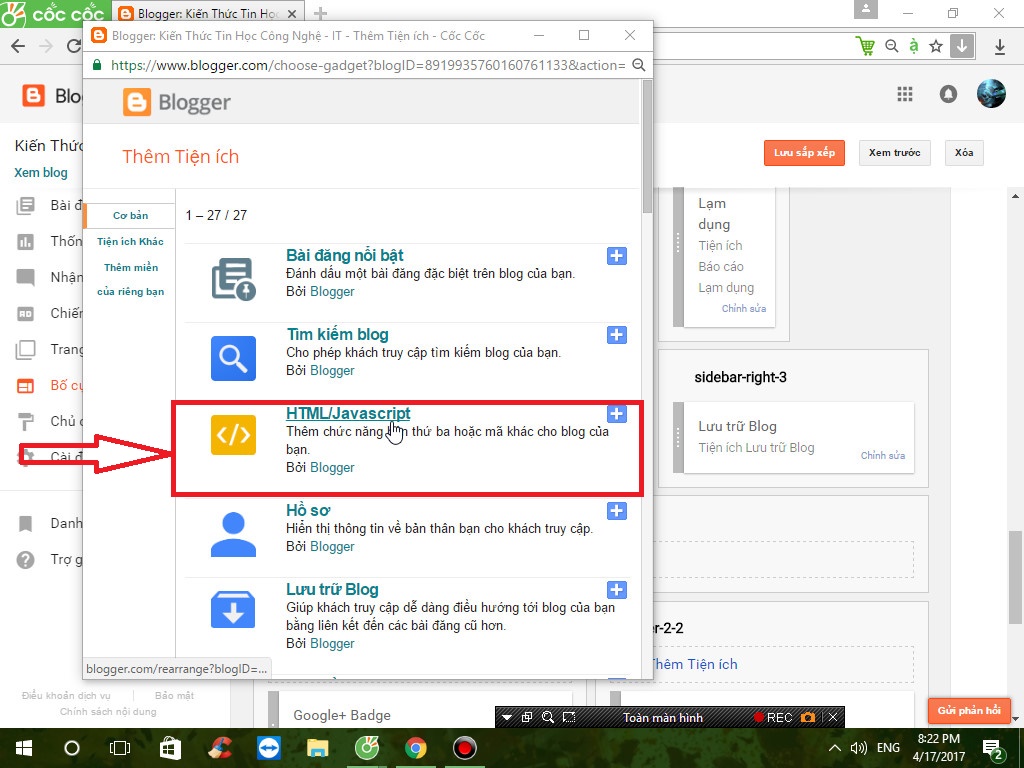
Task: Bookmark page with the star icon
Action: click(x=936, y=46)
